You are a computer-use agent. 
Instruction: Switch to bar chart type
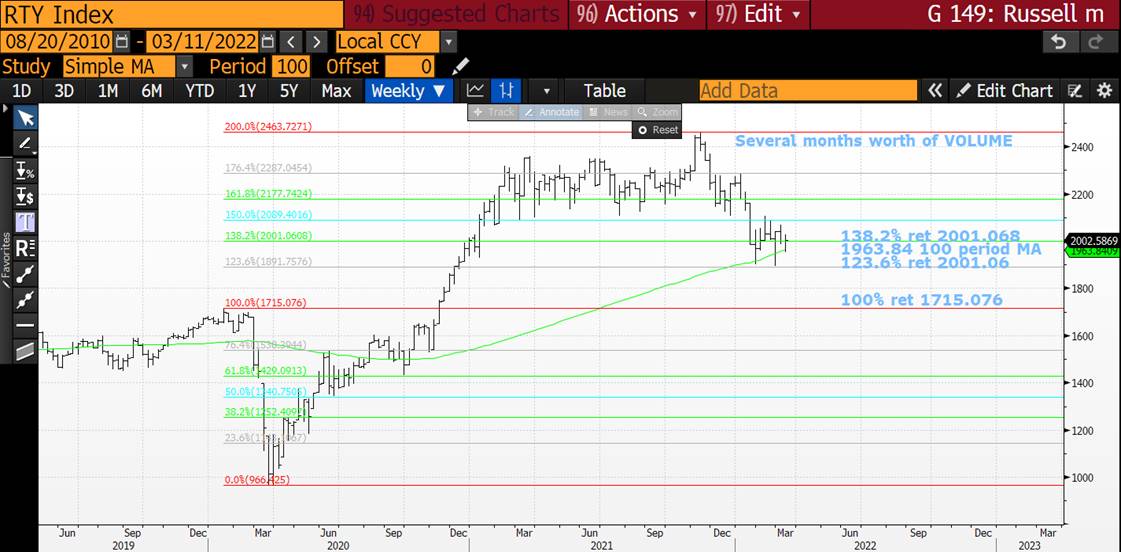point(507,91)
